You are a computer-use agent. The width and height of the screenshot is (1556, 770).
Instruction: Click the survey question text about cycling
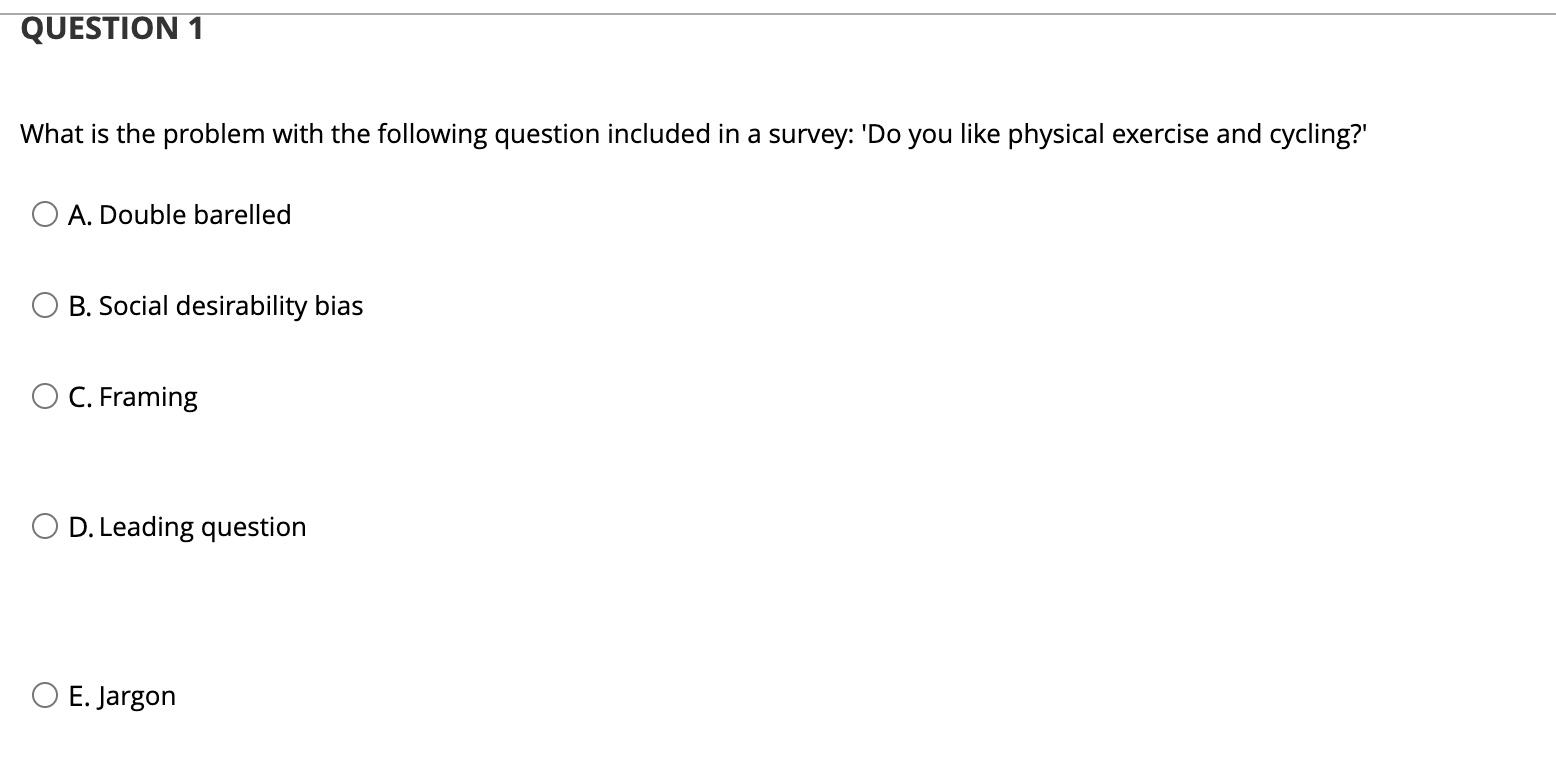pyautogui.click(x=693, y=133)
